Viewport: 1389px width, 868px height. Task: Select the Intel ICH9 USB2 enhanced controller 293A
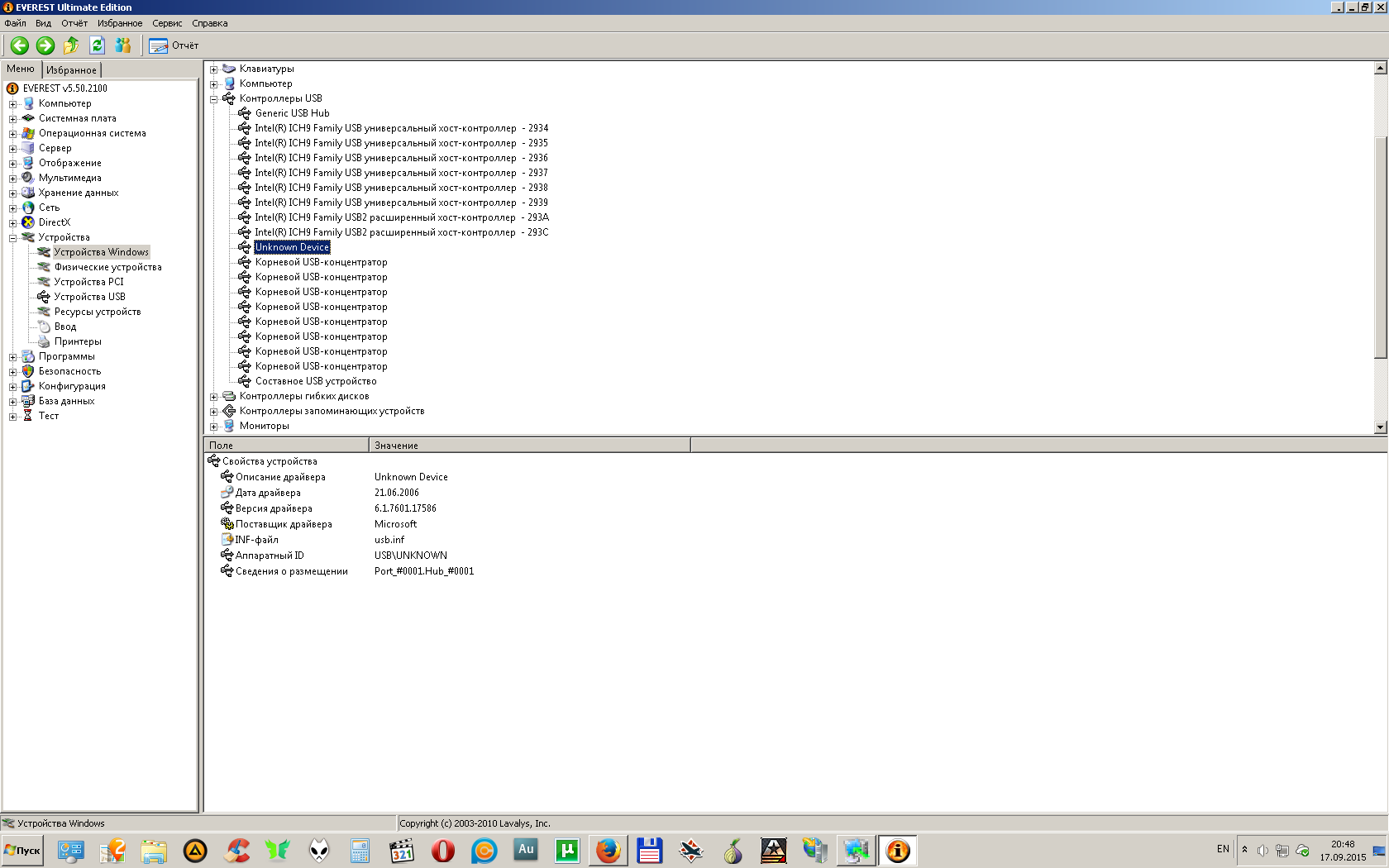(401, 217)
